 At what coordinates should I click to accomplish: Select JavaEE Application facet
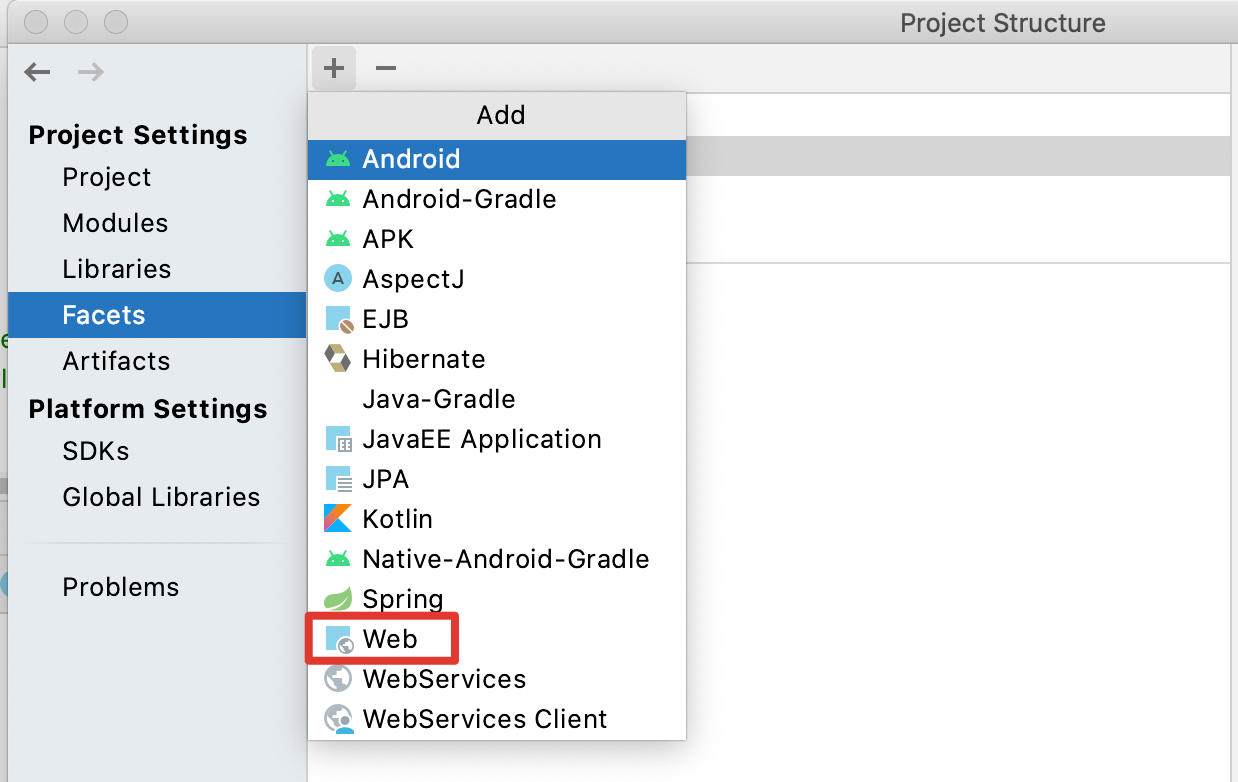tap(481, 439)
